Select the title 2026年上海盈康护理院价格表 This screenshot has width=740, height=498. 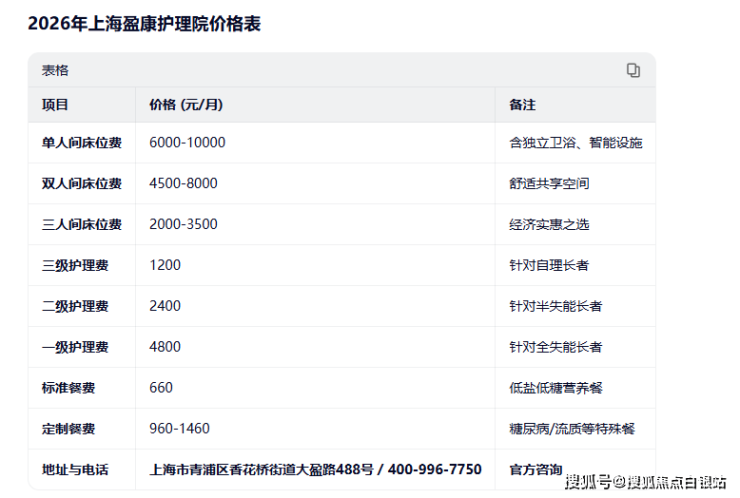(x=144, y=23)
